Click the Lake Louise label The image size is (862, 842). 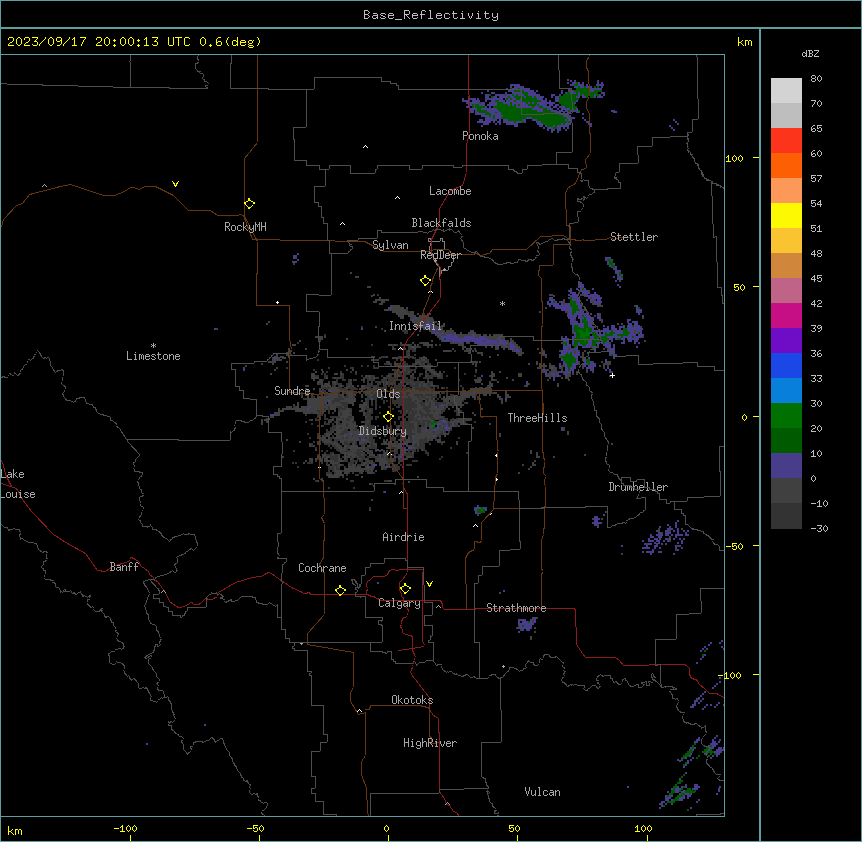(x=18, y=484)
